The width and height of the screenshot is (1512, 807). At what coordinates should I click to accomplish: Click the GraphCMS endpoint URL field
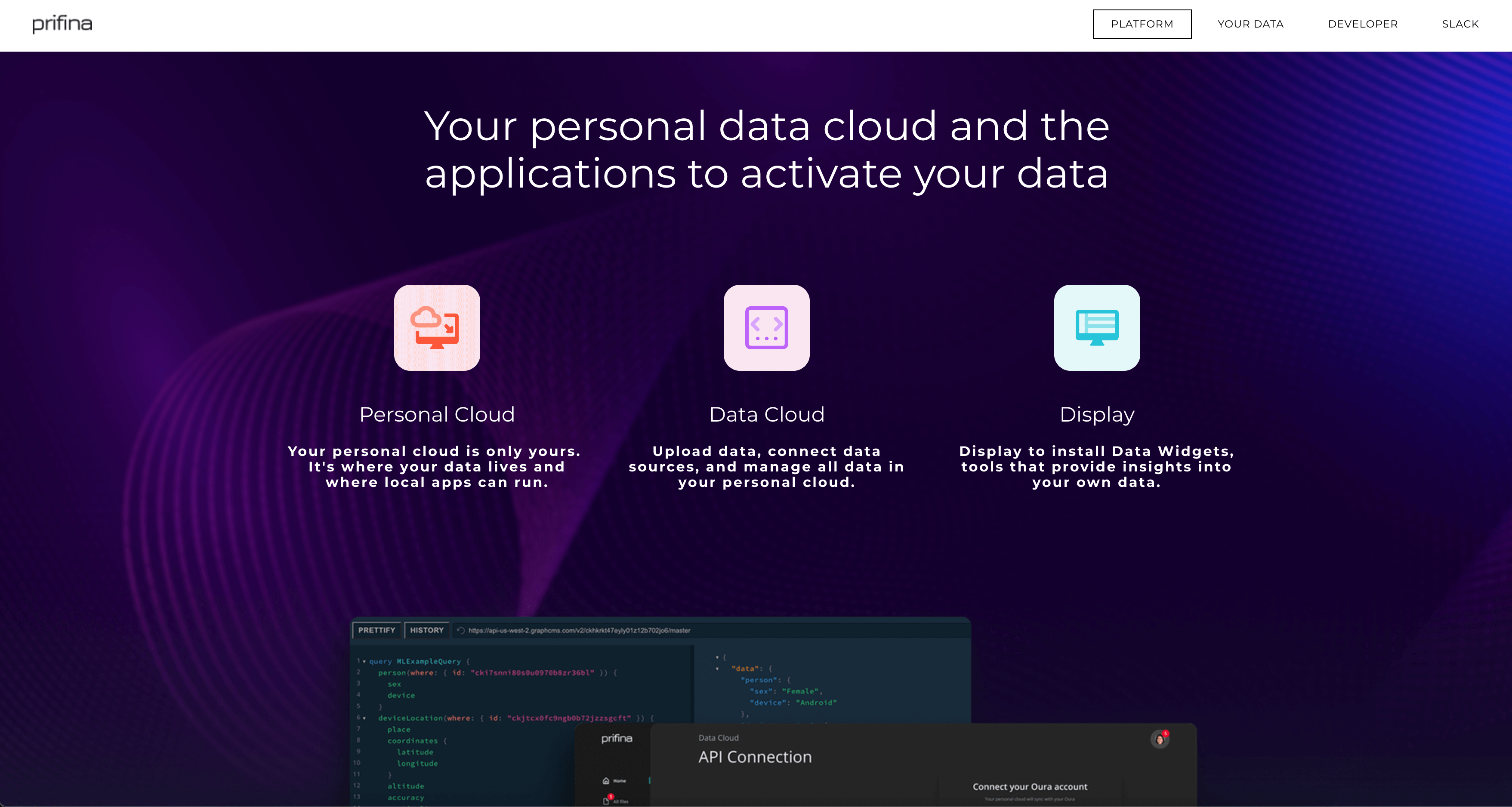(x=579, y=631)
